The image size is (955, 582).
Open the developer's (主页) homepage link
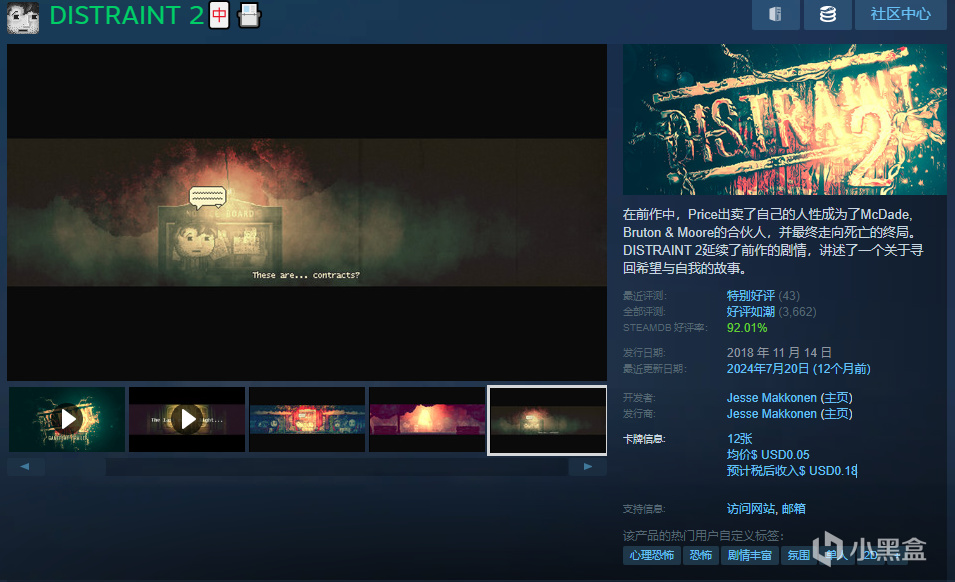(837, 398)
